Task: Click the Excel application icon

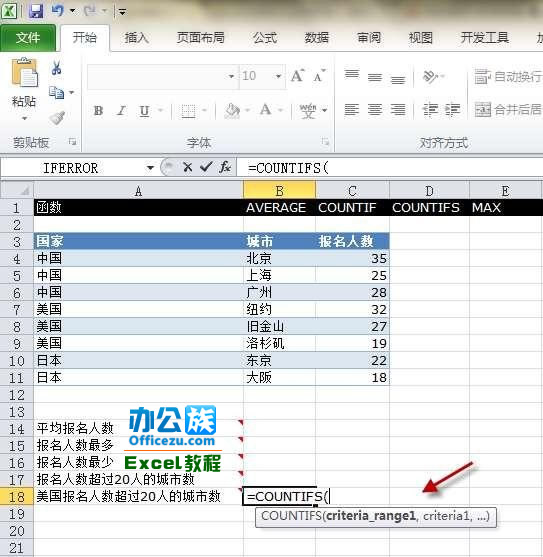Action: [9, 11]
